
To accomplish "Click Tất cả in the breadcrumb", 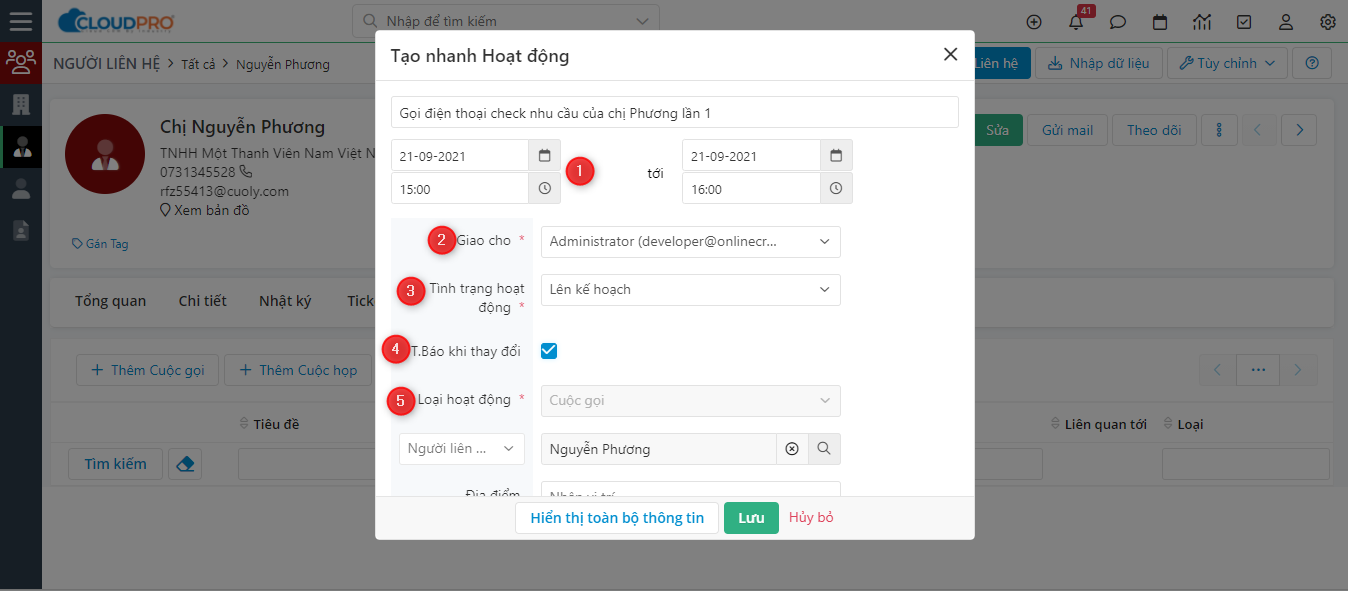I will click(x=199, y=64).
